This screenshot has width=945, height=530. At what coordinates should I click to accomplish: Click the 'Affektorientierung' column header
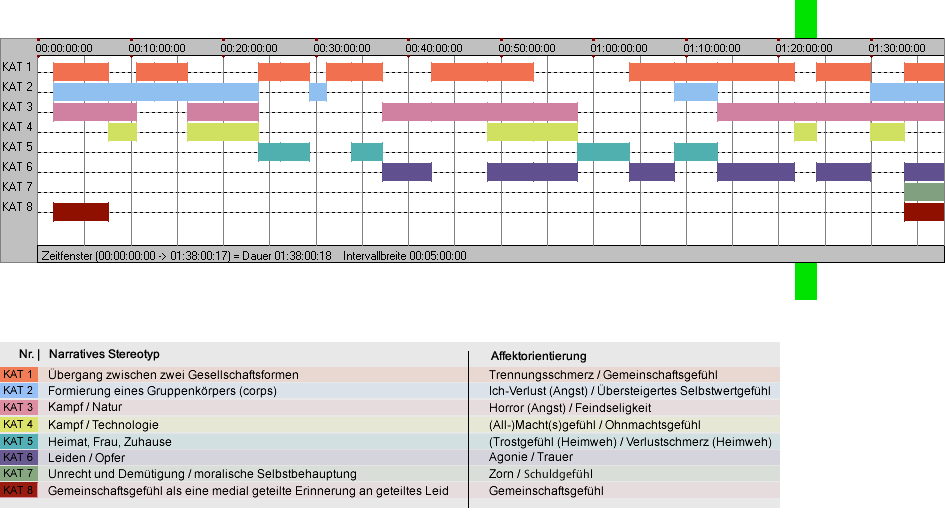pos(539,356)
